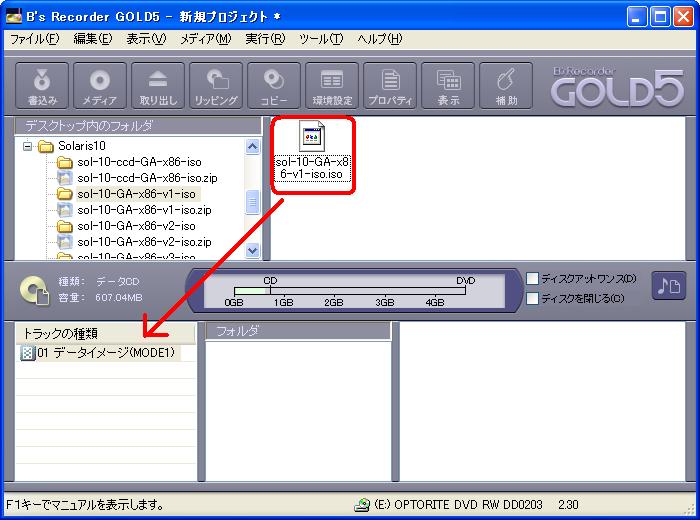The height and width of the screenshot is (520, 700).
Task: Open the ヘルプ(H) menu
Action: click(379, 39)
